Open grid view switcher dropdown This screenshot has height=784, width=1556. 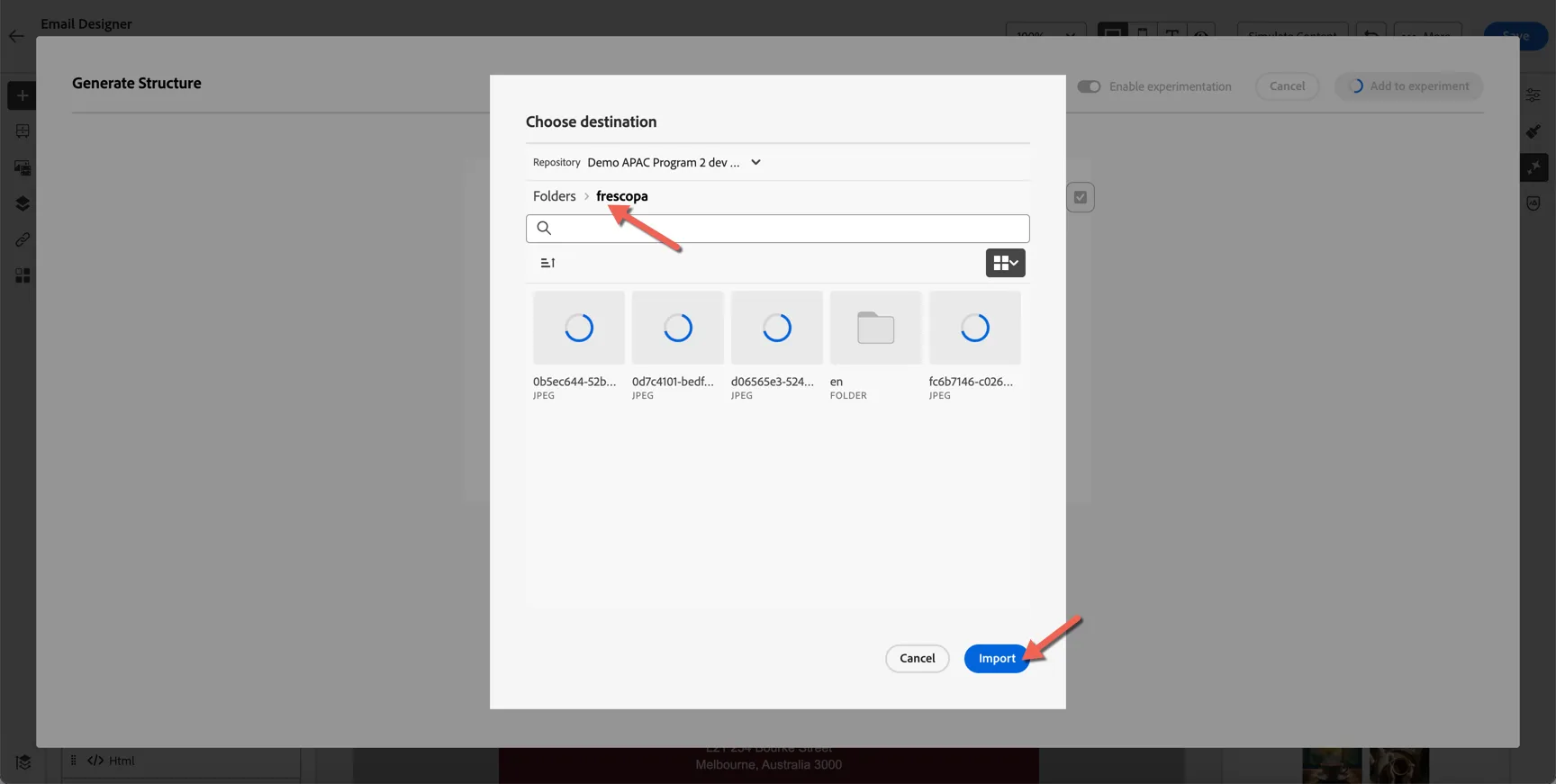(1005, 263)
